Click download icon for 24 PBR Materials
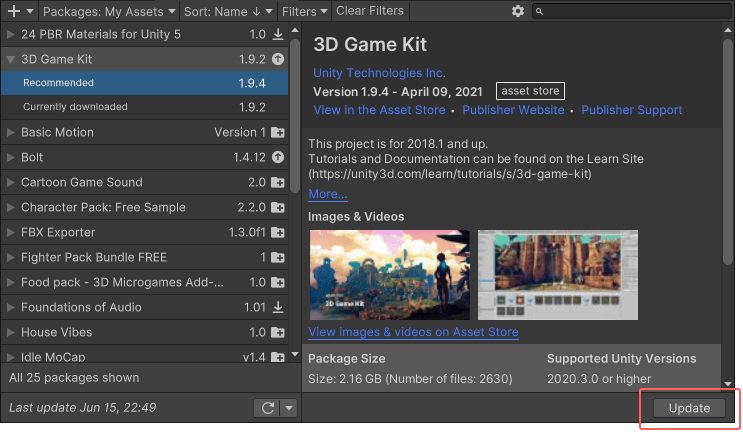The height and width of the screenshot is (432, 743). point(278,34)
